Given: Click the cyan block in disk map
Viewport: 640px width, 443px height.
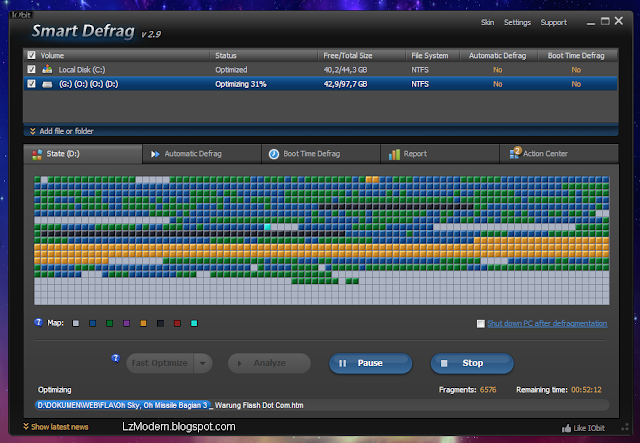Looking at the screenshot, I should tap(267, 227).
